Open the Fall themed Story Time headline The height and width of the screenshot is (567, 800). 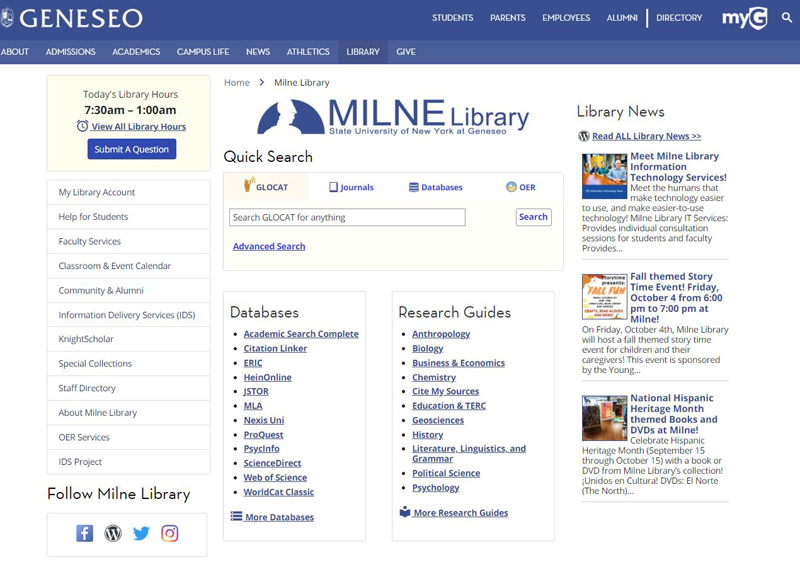pos(676,298)
